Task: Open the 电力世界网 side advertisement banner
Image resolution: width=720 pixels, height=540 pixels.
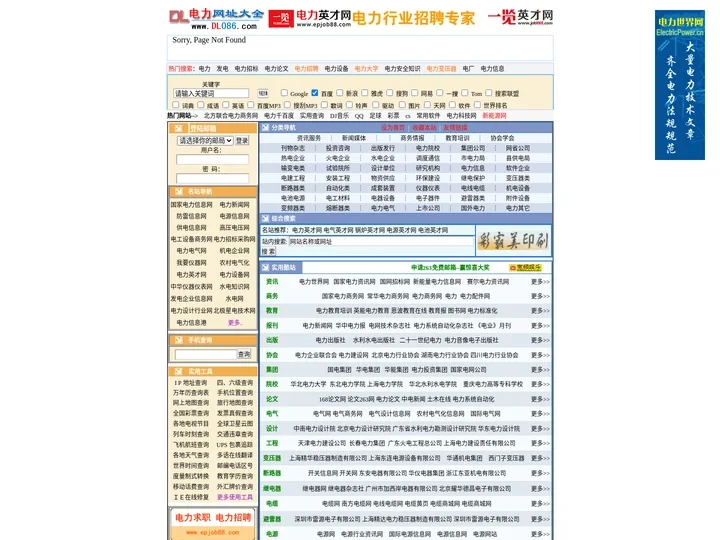Action: pos(680,85)
